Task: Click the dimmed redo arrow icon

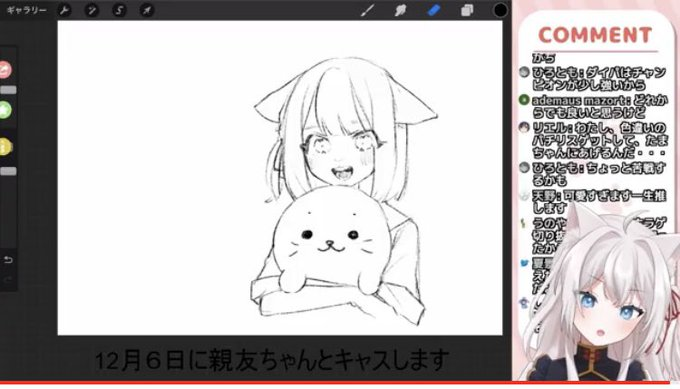Action: [8, 279]
